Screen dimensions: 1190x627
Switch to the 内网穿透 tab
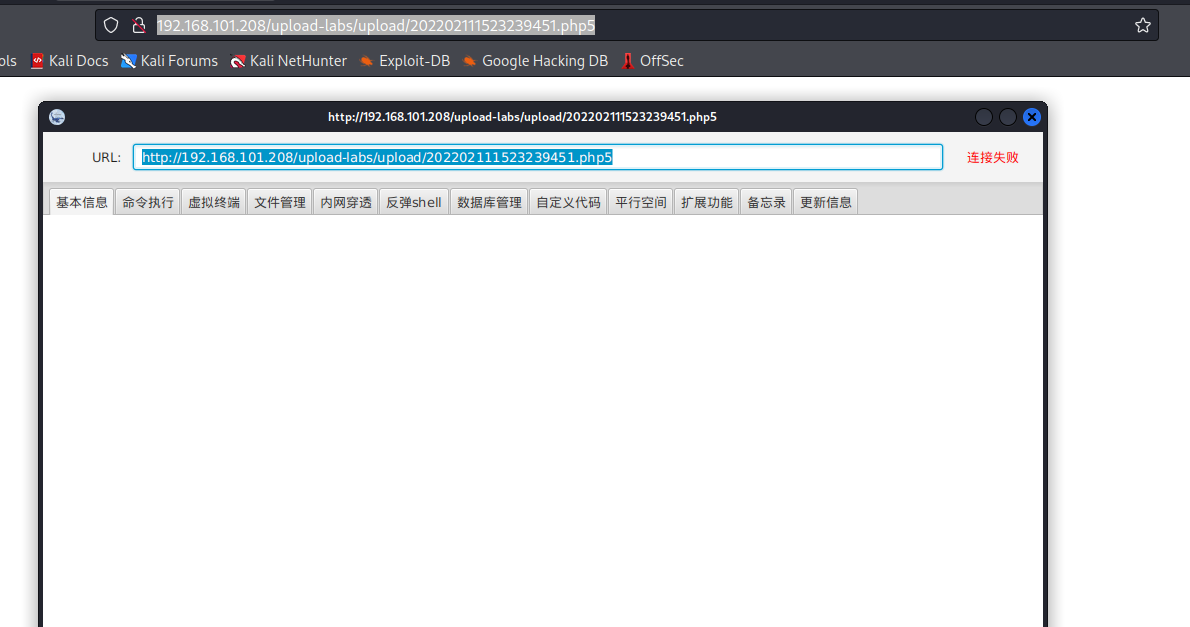click(x=345, y=202)
